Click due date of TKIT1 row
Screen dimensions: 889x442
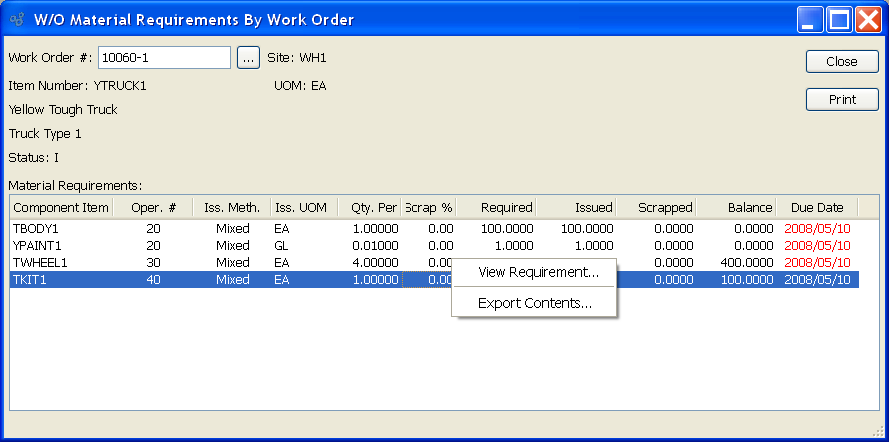[x=817, y=280]
